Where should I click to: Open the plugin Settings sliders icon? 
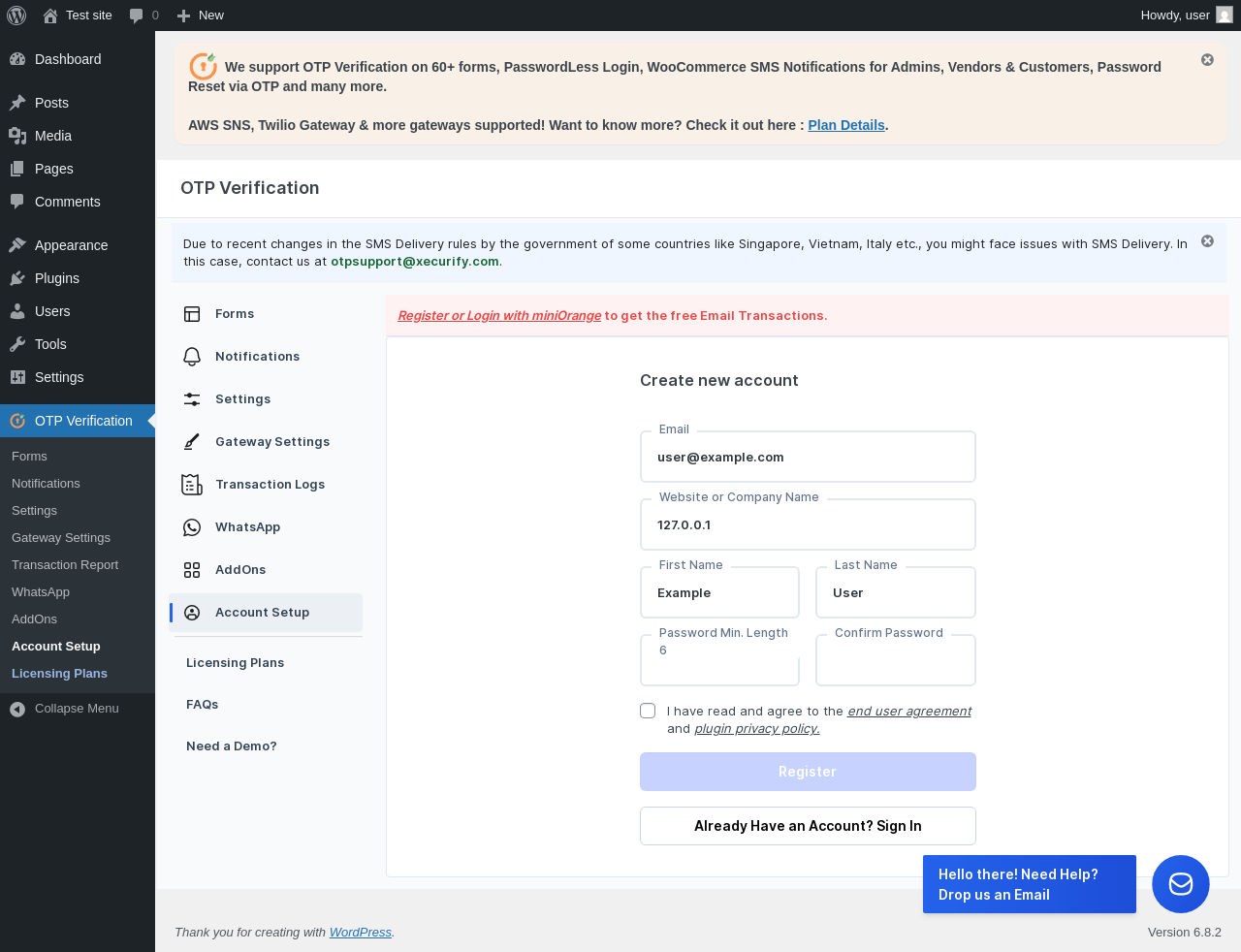coord(192,399)
